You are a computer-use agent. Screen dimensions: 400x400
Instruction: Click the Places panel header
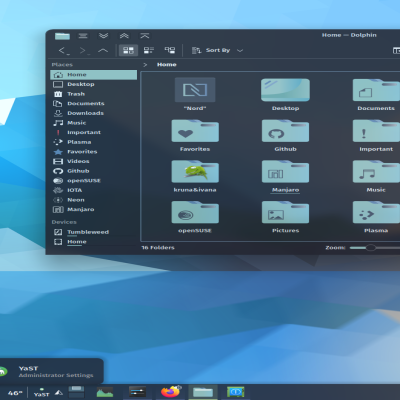point(62,65)
